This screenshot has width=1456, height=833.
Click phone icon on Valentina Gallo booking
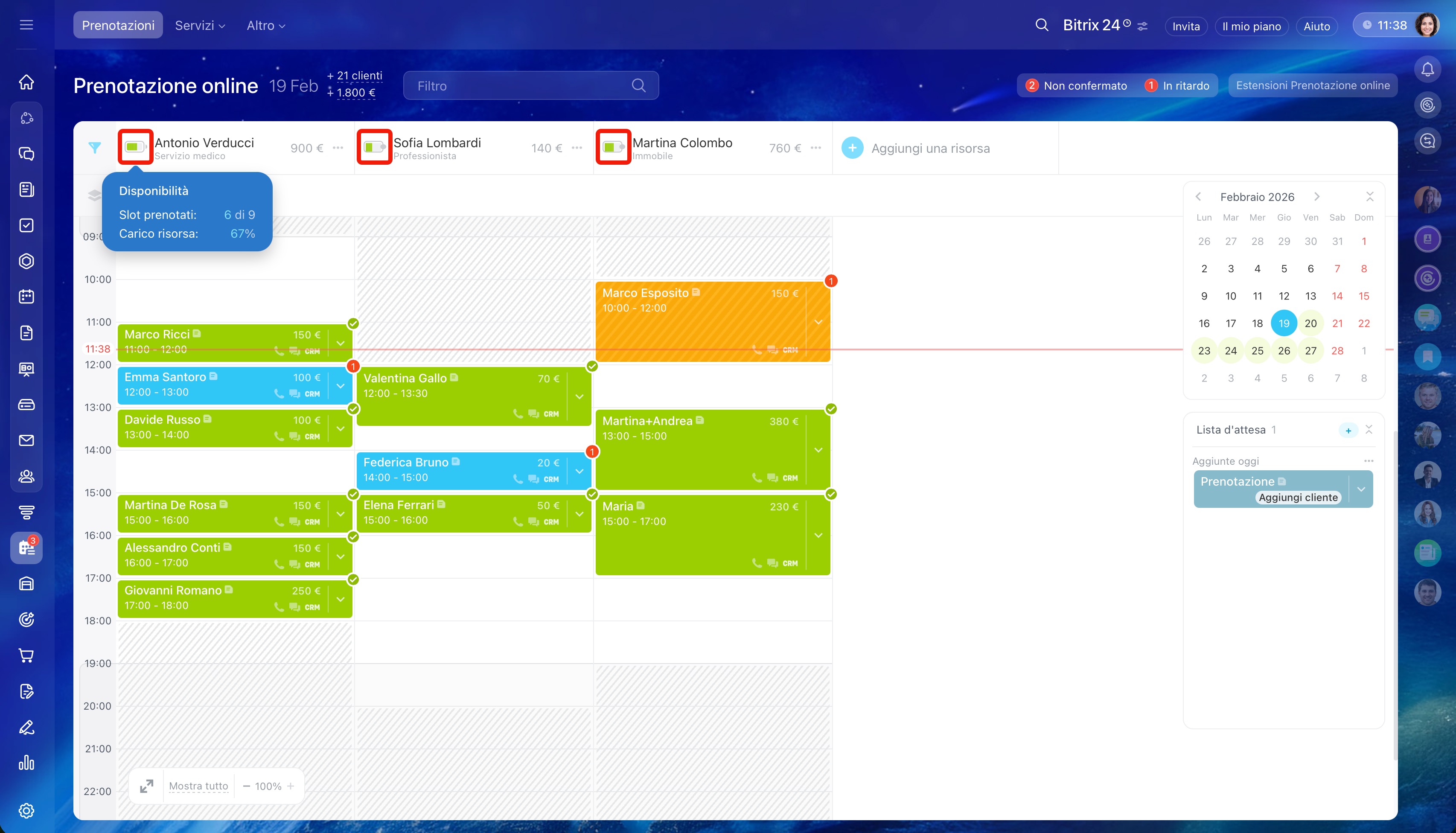(518, 414)
